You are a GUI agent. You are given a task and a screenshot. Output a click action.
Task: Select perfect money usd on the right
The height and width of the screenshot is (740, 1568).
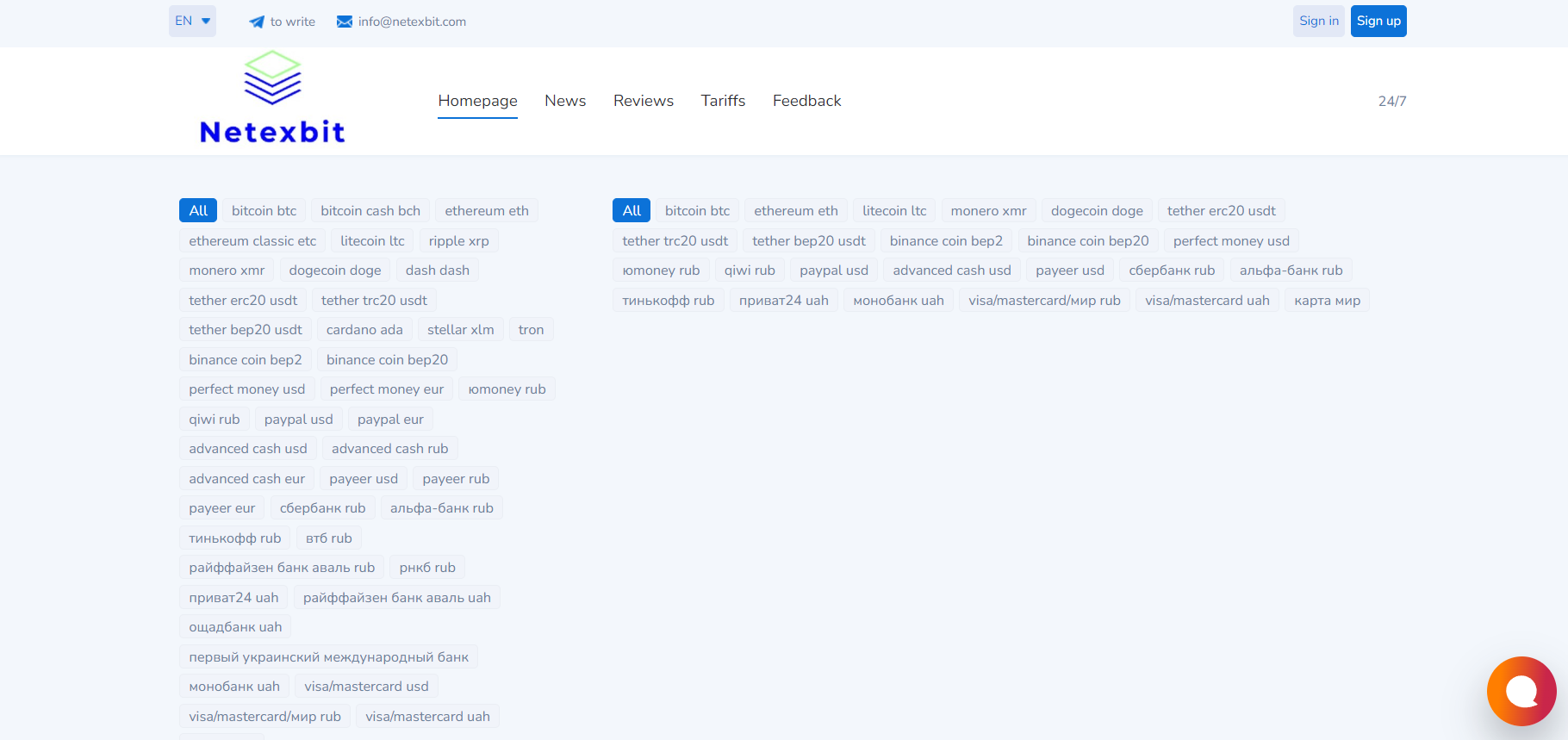1231,241
